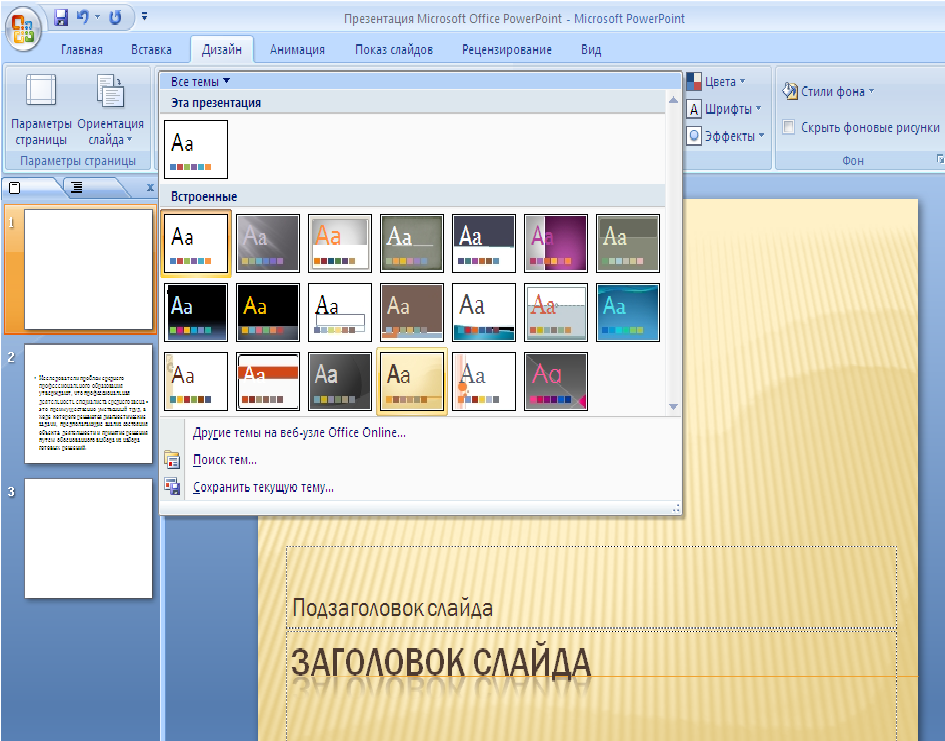The height and width of the screenshot is (741, 945).
Task: Click the save current theme icon
Action: (172, 487)
